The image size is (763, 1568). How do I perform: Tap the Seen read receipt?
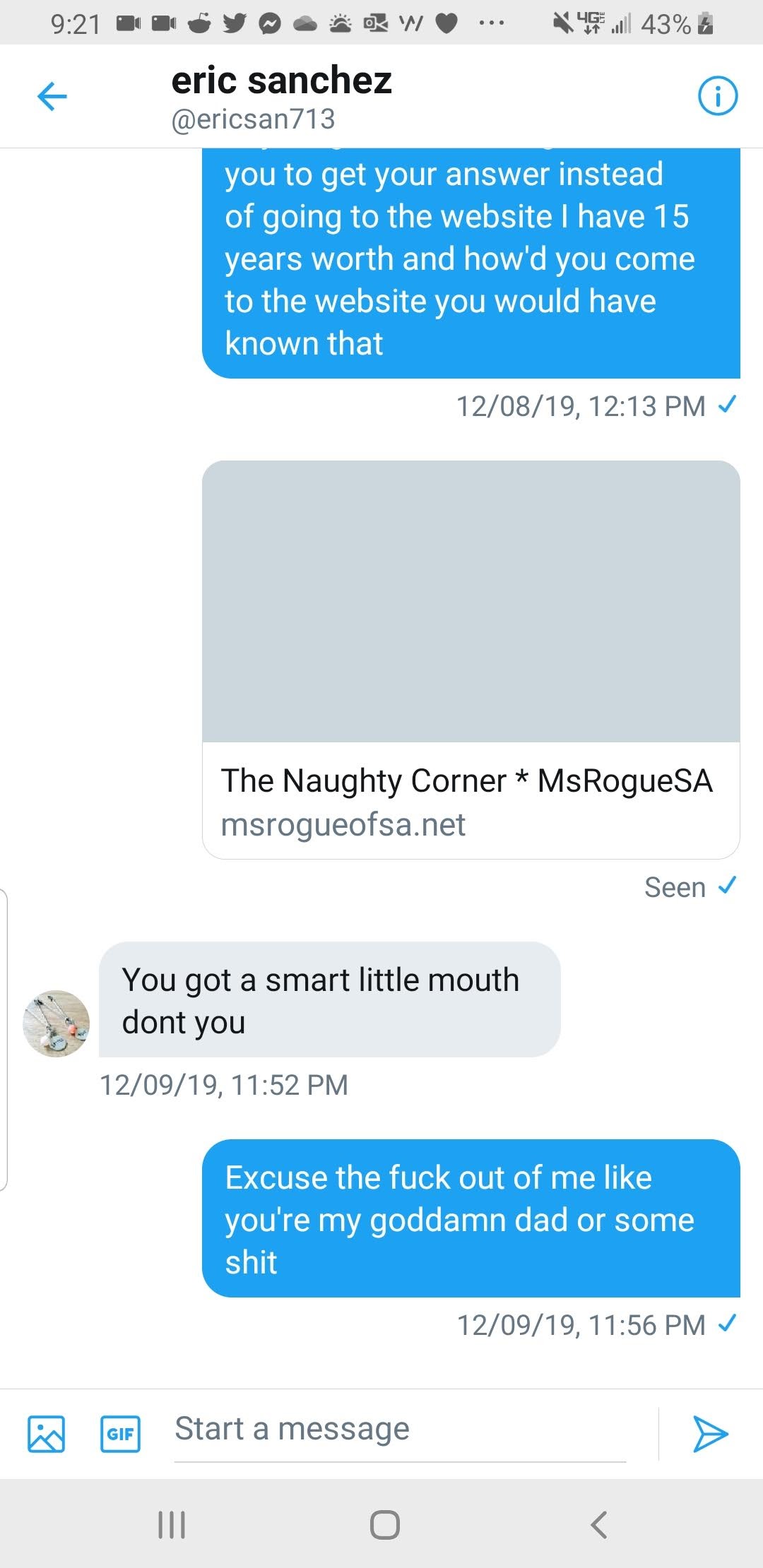675,887
